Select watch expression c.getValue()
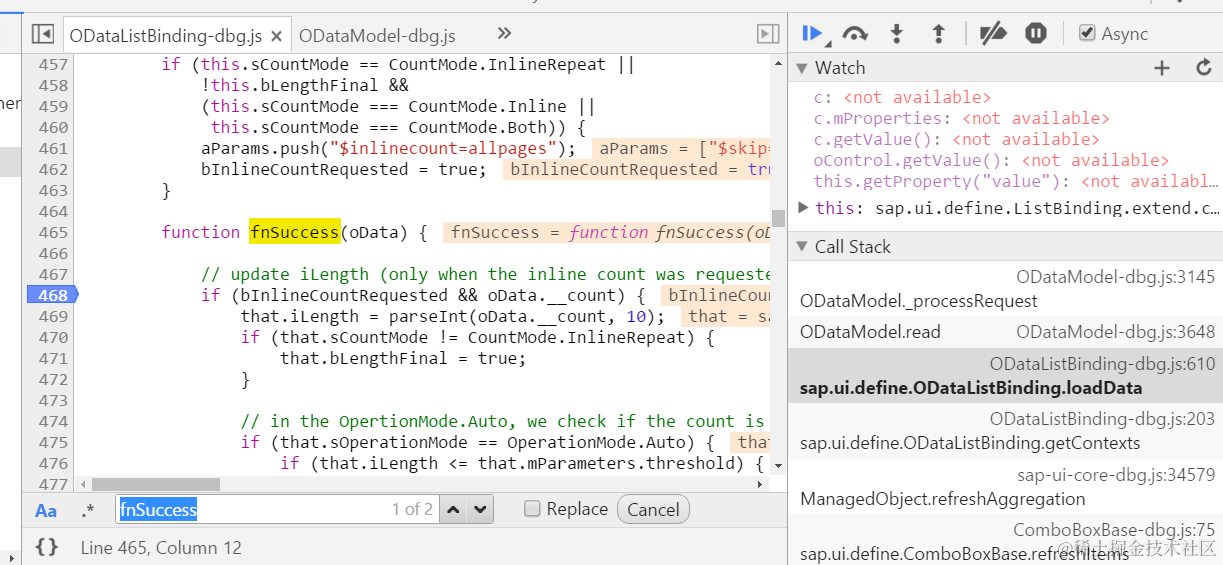This screenshot has height=565, width=1223. click(957, 139)
